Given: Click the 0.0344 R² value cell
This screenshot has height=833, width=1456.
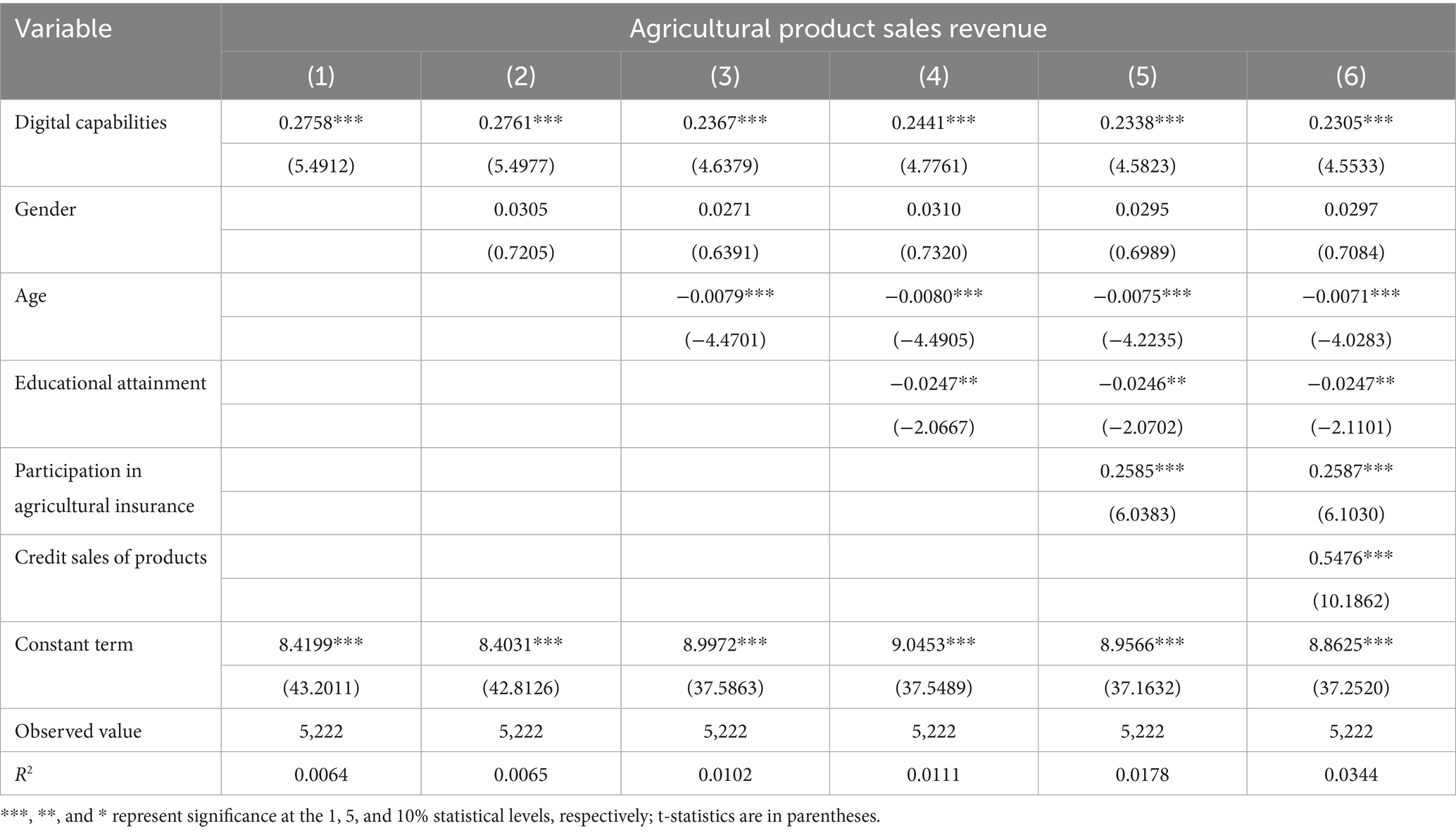Looking at the screenshot, I should tap(1350, 775).
